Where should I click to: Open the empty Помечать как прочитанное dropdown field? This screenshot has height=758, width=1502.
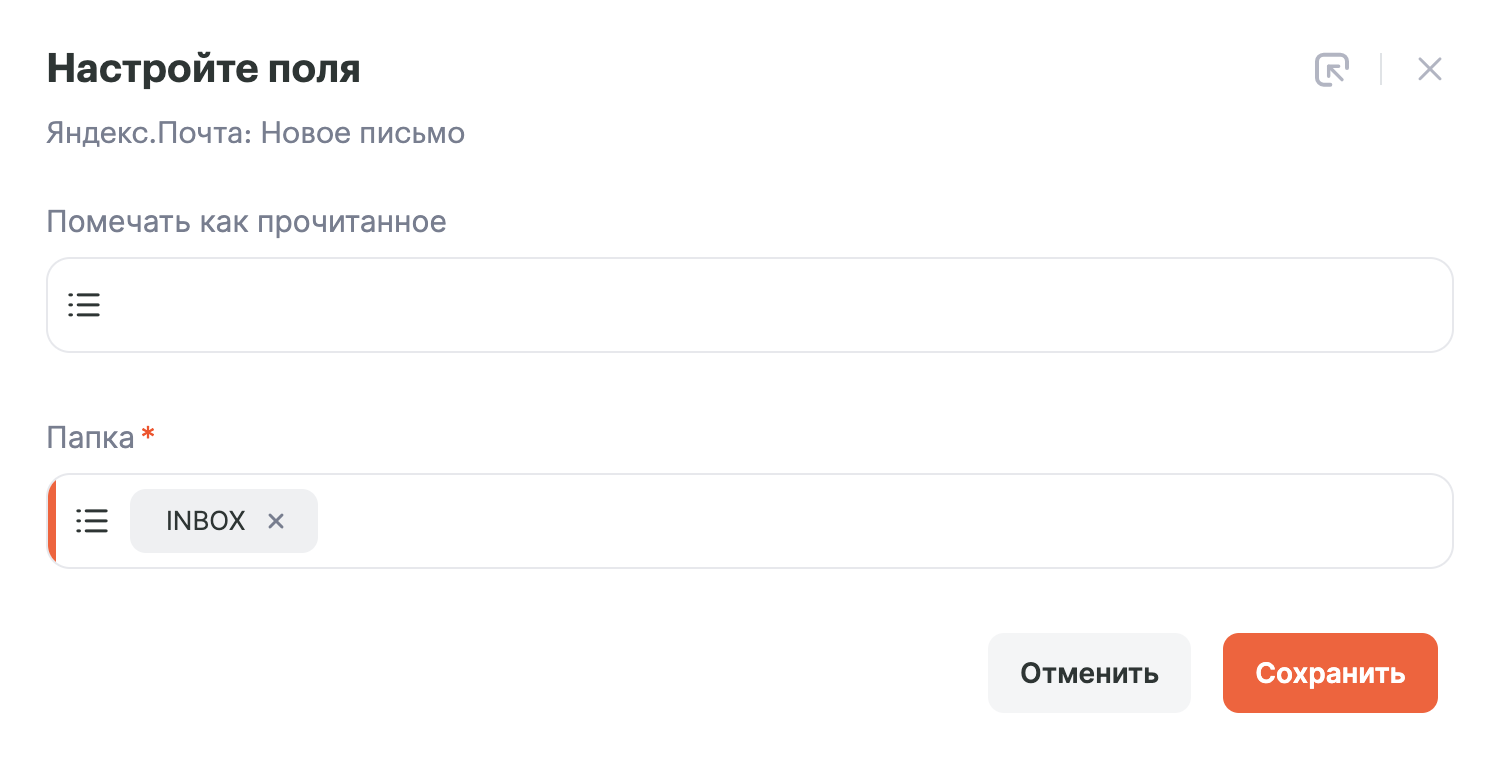pyautogui.click(x=750, y=305)
